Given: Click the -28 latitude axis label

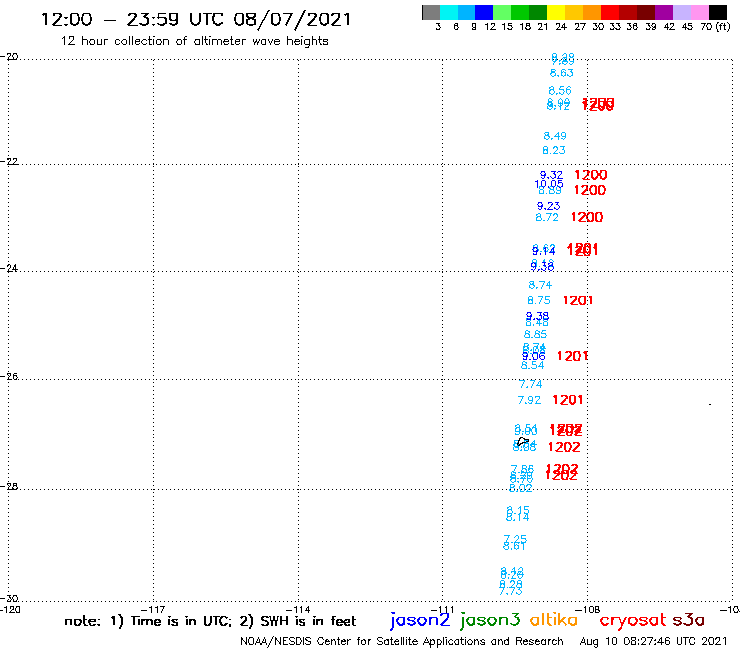Looking at the screenshot, I should click(9, 486).
